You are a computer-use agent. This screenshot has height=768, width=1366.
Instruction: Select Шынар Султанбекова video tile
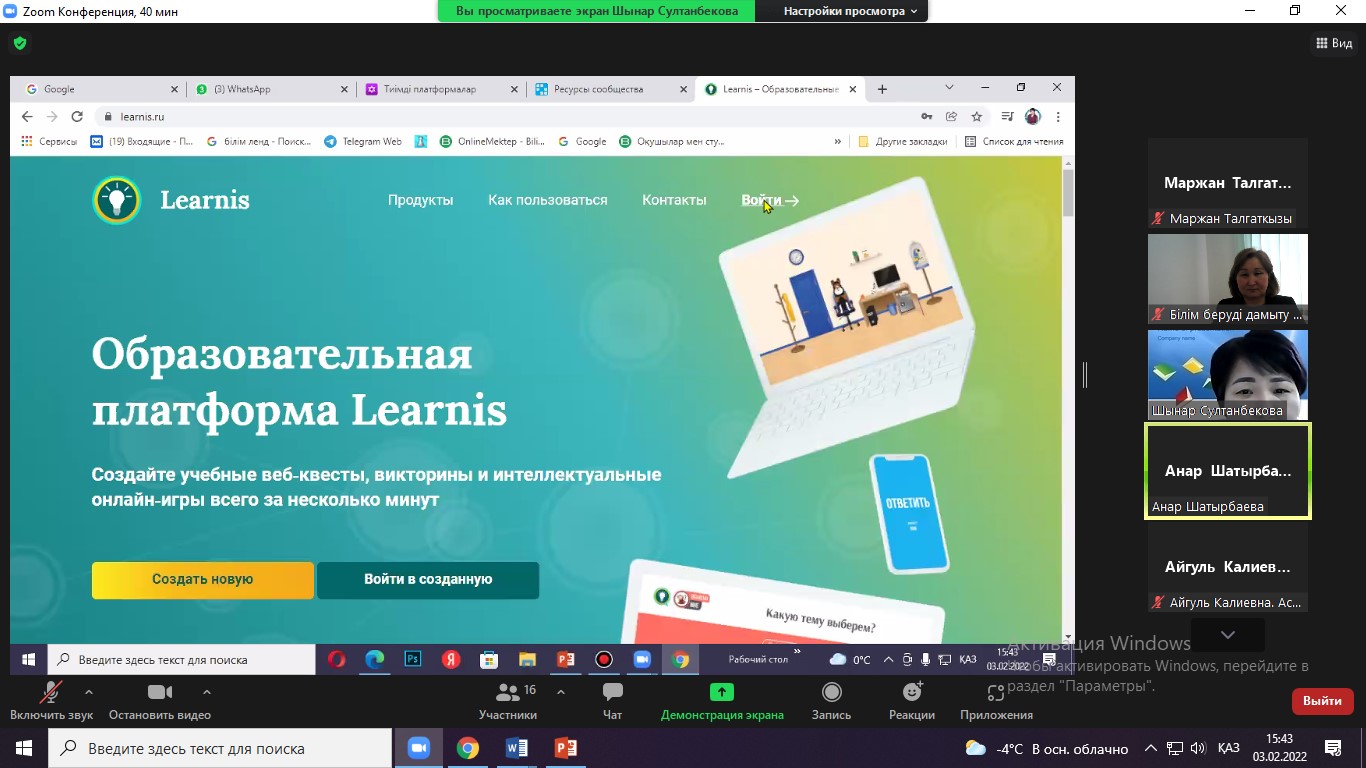click(x=1228, y=374)
